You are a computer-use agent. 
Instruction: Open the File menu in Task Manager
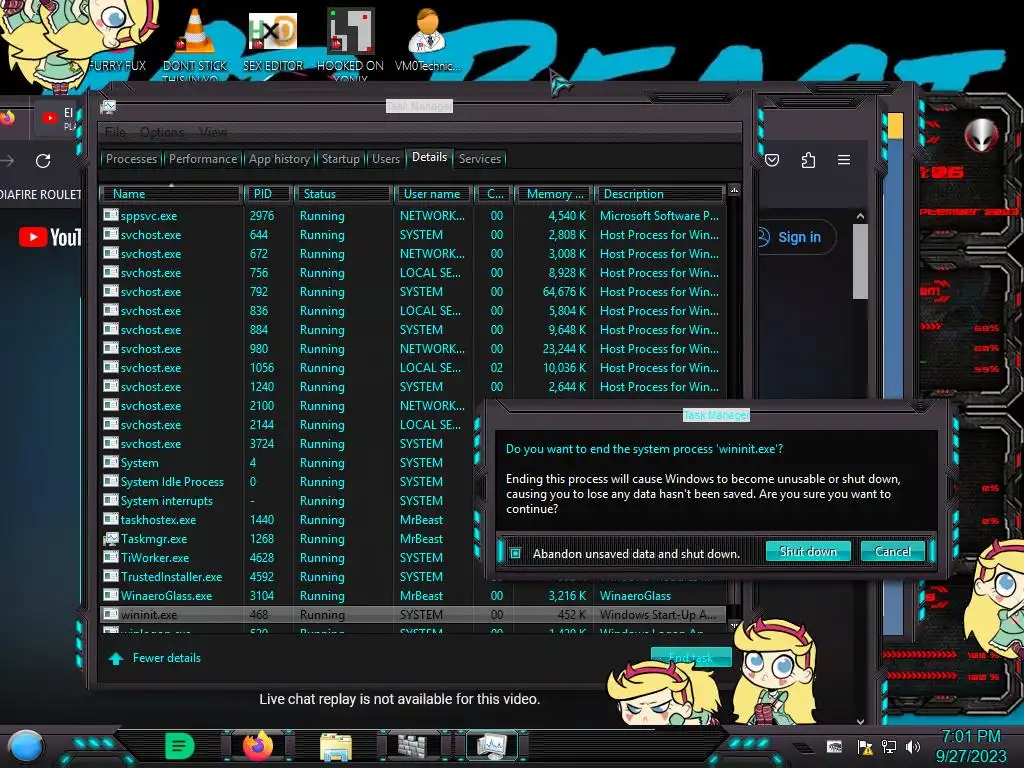coord(115,132)
